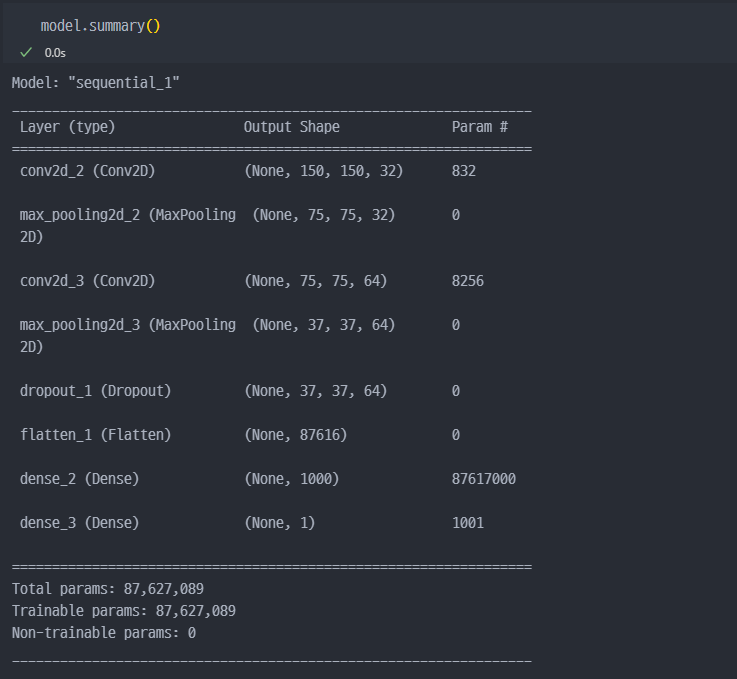Click the Model "sequential_1" output line
Image resolution: width=737 pixels, height=679 pixels.
click(96, 83)
